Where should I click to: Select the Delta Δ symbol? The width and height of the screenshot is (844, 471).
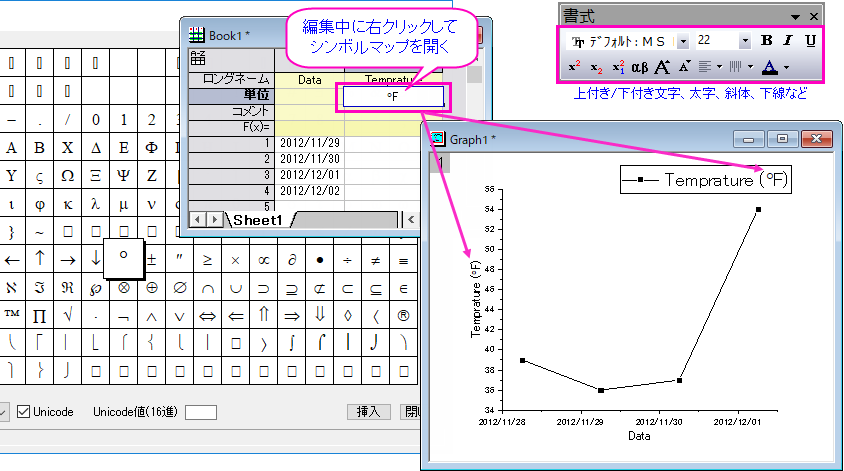tap(96, 148)
